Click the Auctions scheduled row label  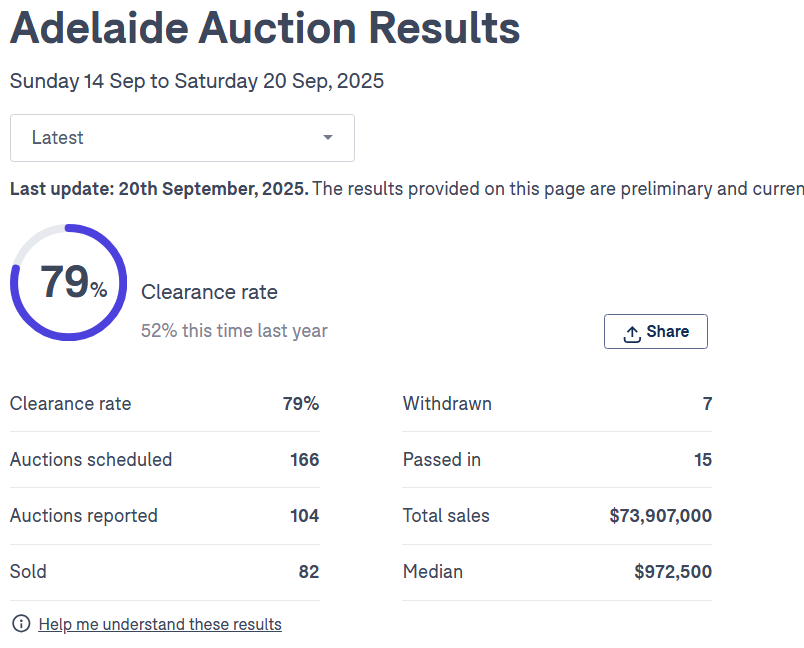91,460
